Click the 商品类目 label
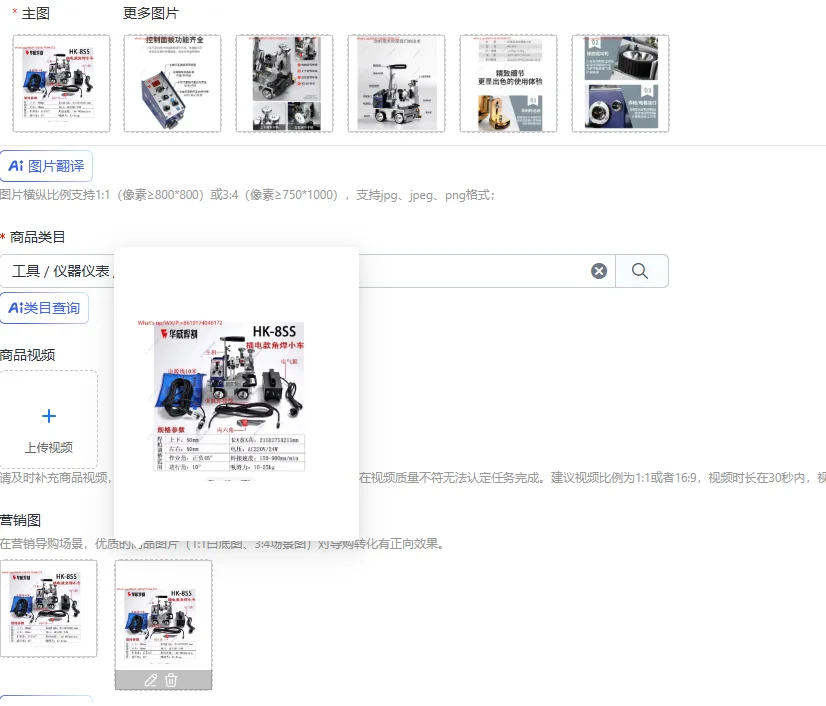Image resolution: width=826 pixels, height=706 pixels. (37, 237)
